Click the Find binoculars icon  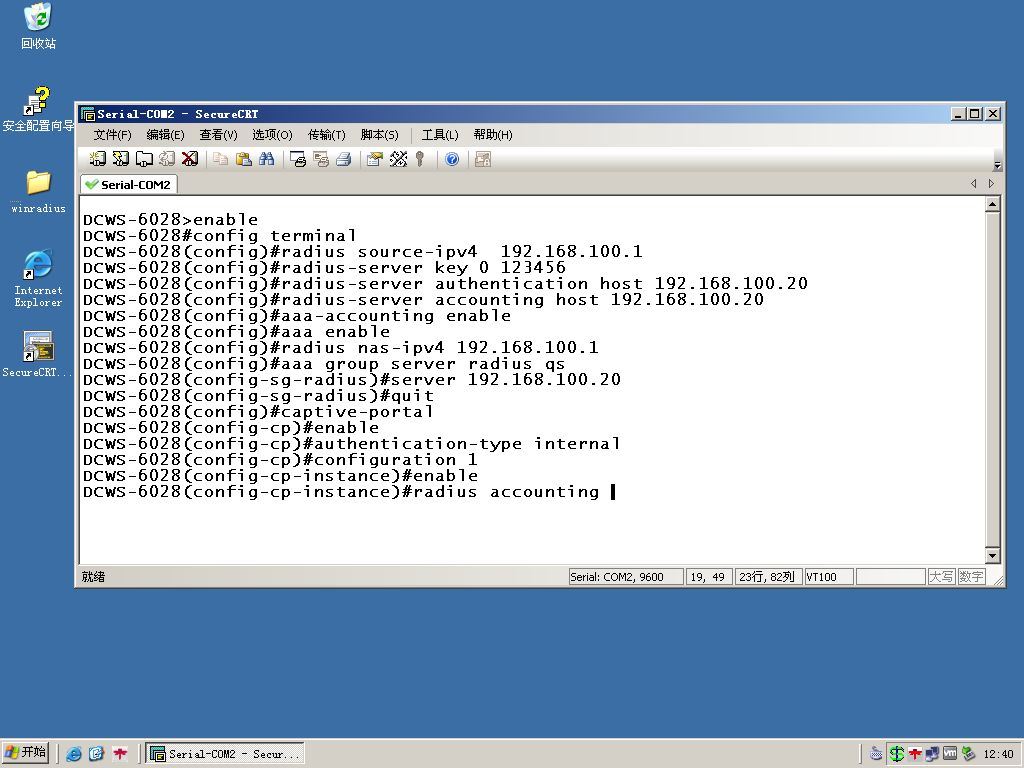(266, 159)
